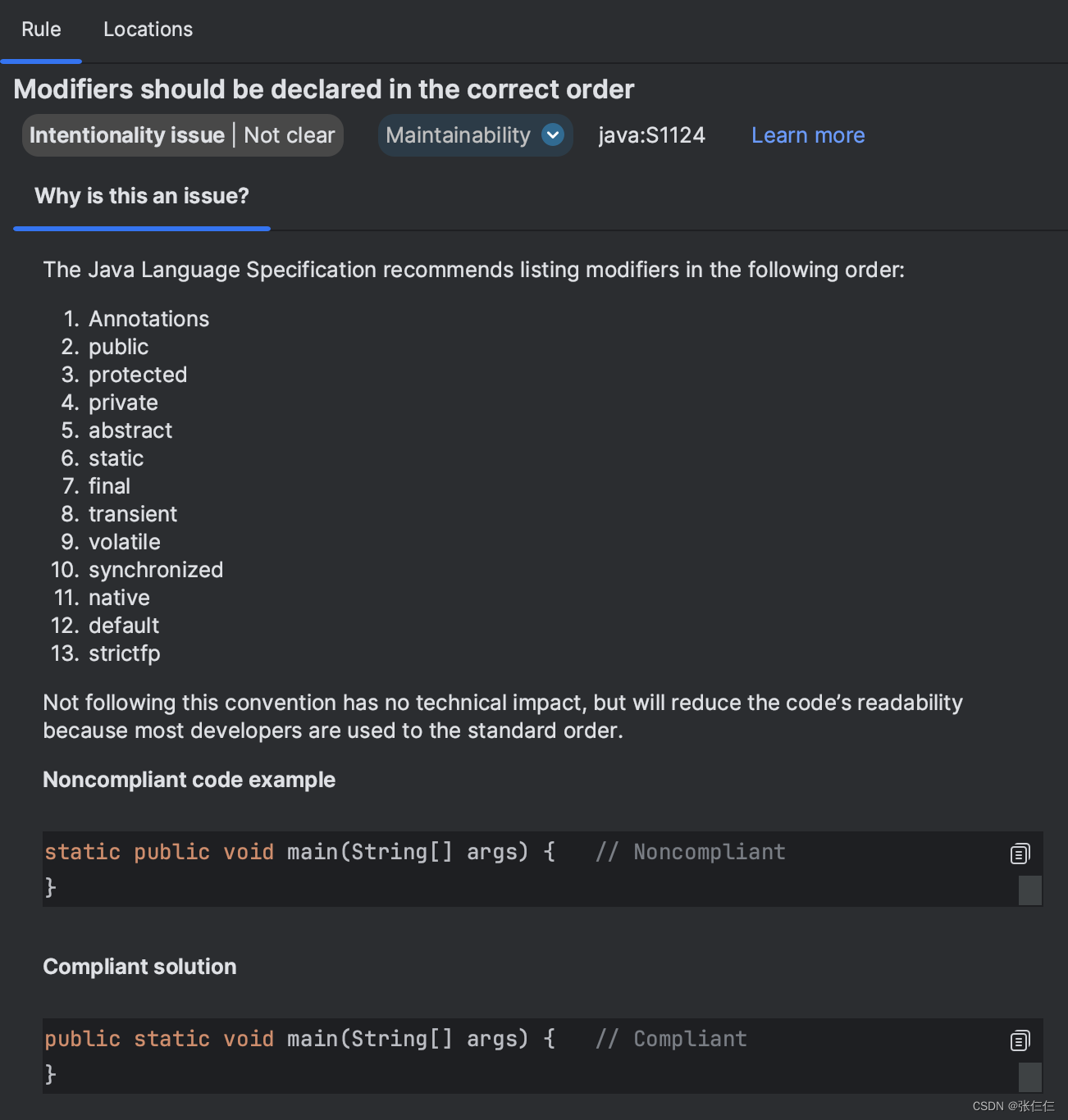Click the compliant code block scrollbar thumb
This screenshot has width=1068, height=1120.
coord(1029,1077)
